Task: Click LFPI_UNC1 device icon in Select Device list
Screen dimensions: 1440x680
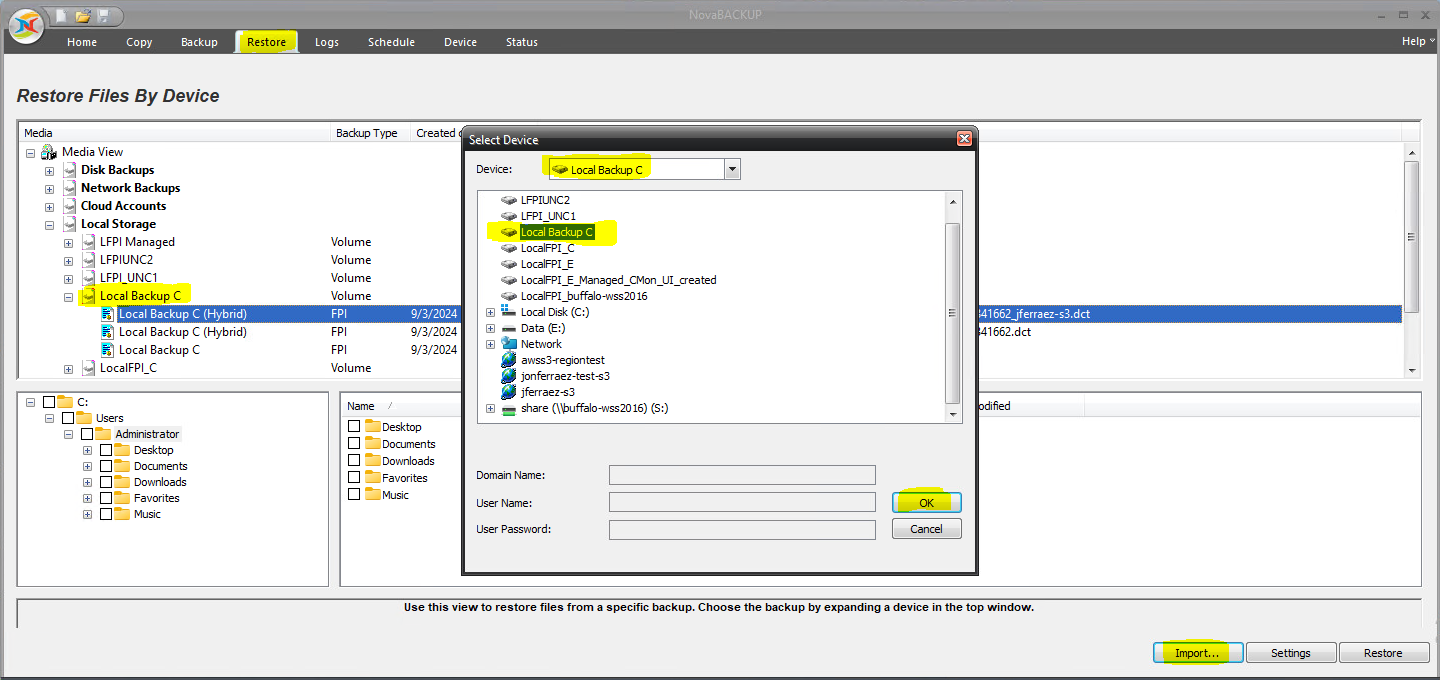Action: [x=509, y=216]
